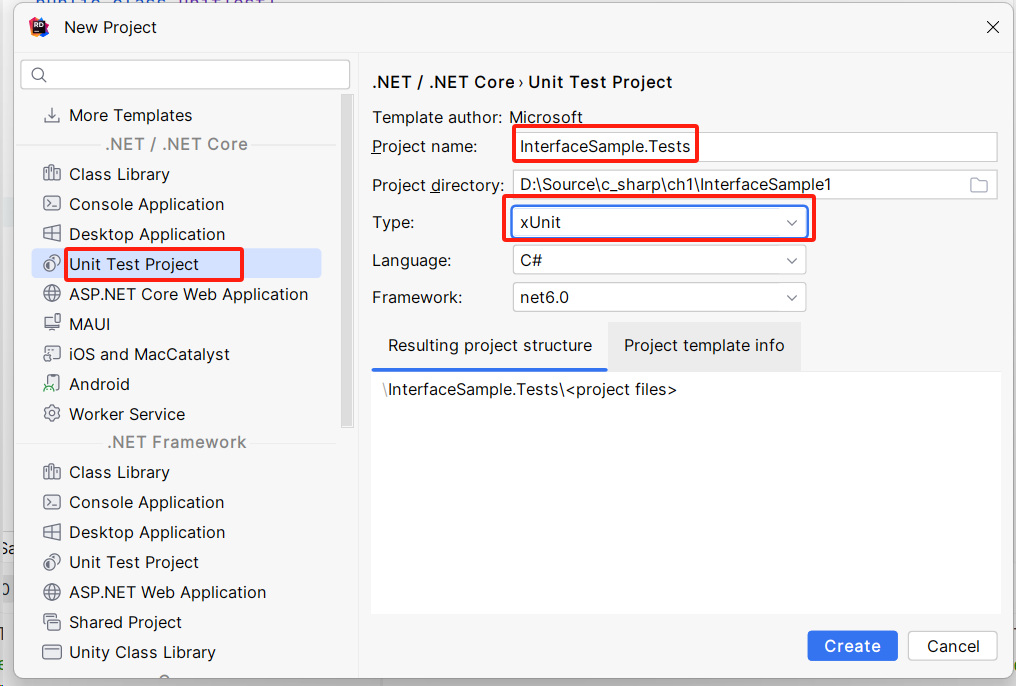Click the Unity Class Library icon
The image size is (1016, 686).
pos(52,652)
